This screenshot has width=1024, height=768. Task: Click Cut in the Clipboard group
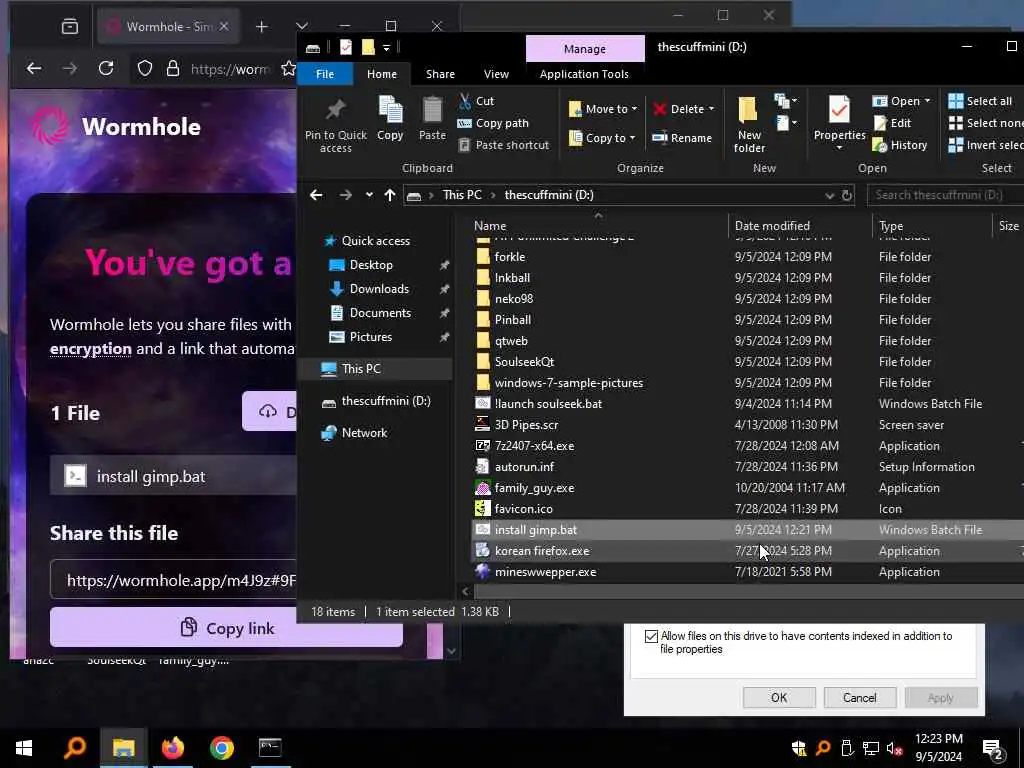click(477, 101)
